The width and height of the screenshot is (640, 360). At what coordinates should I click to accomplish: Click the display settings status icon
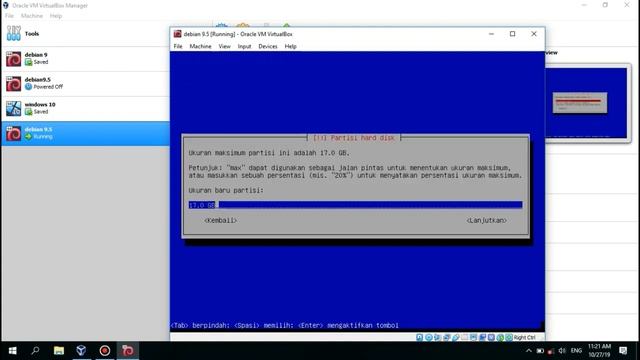473,338
